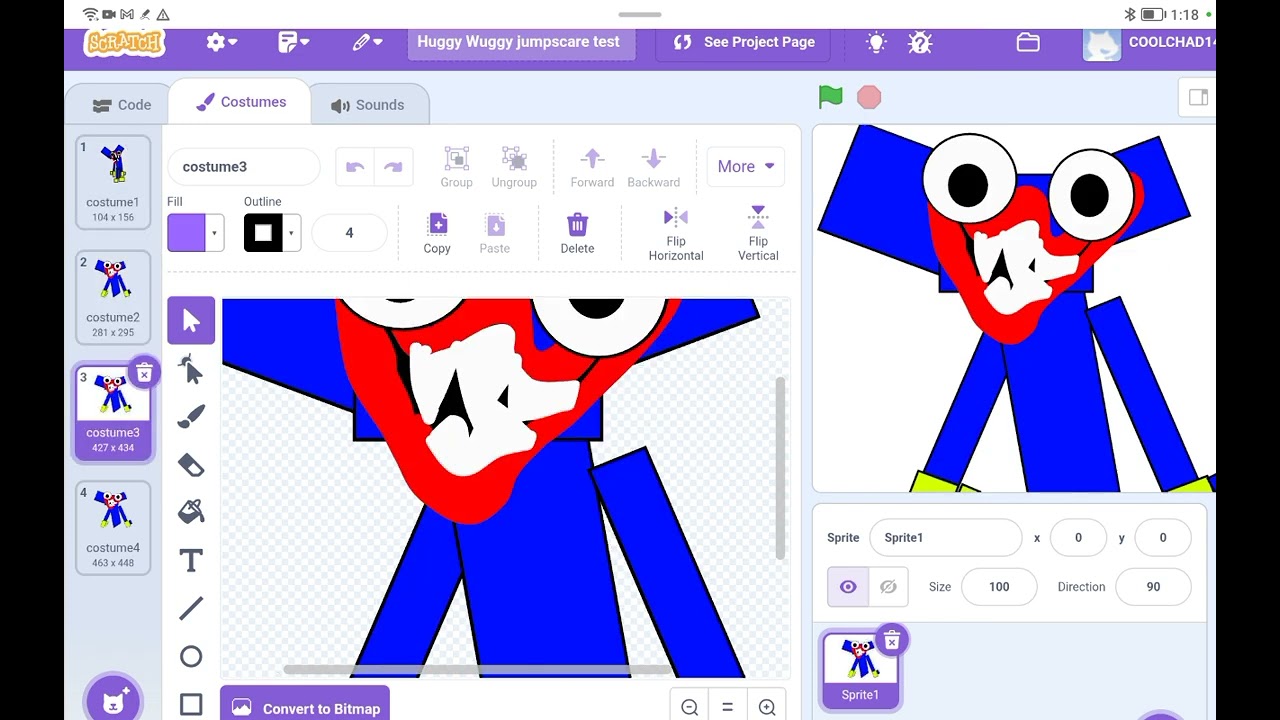Click the canvas horizontal scrollbar
The image size is (1280, 720).
click(x=478, y=669)
